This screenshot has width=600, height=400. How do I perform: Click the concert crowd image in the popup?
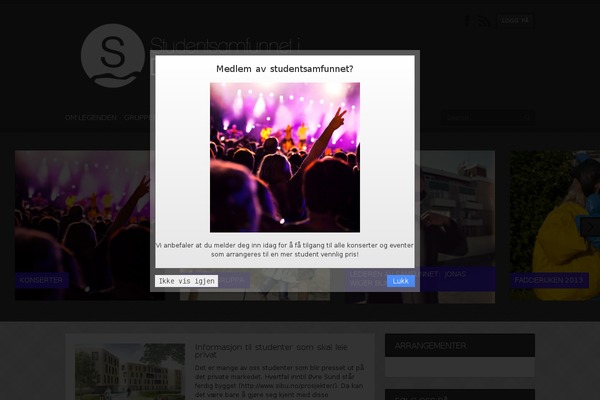pyautogui.click(x=285, y=157)
